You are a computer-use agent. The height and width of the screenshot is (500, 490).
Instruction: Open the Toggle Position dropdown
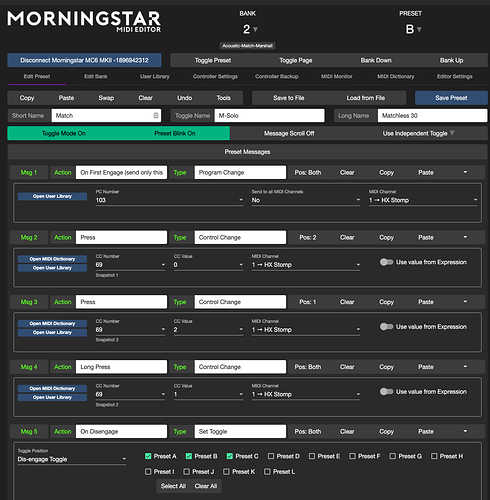point(72,459)
